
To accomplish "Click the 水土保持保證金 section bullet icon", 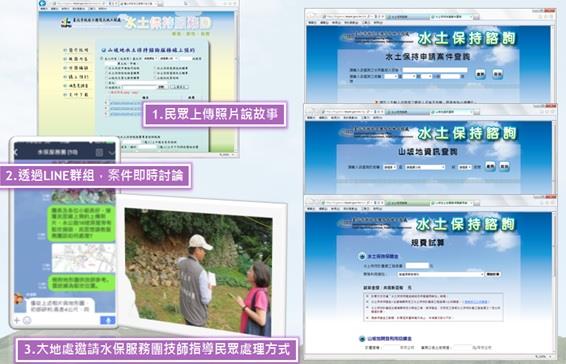I will click(362, 256).
